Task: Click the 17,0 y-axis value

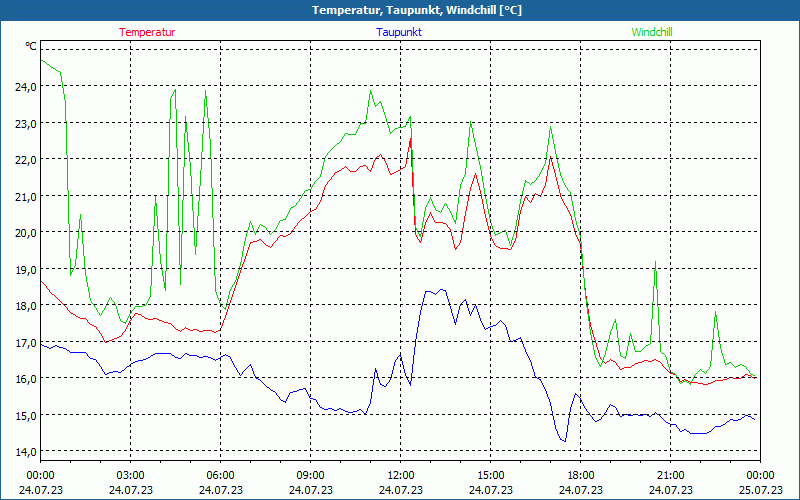Action: 26,342
